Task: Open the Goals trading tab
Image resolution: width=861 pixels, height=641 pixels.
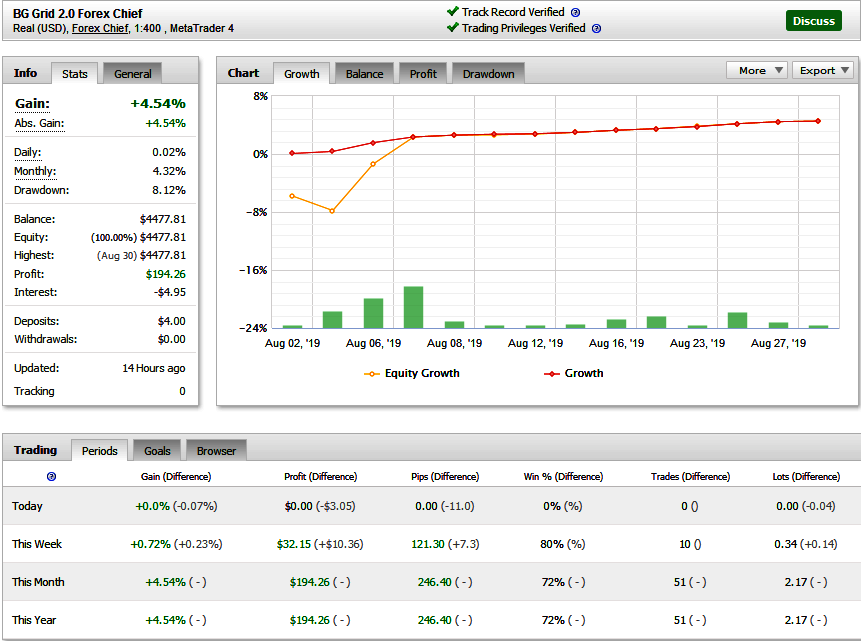Action: (x=157, y=451)
